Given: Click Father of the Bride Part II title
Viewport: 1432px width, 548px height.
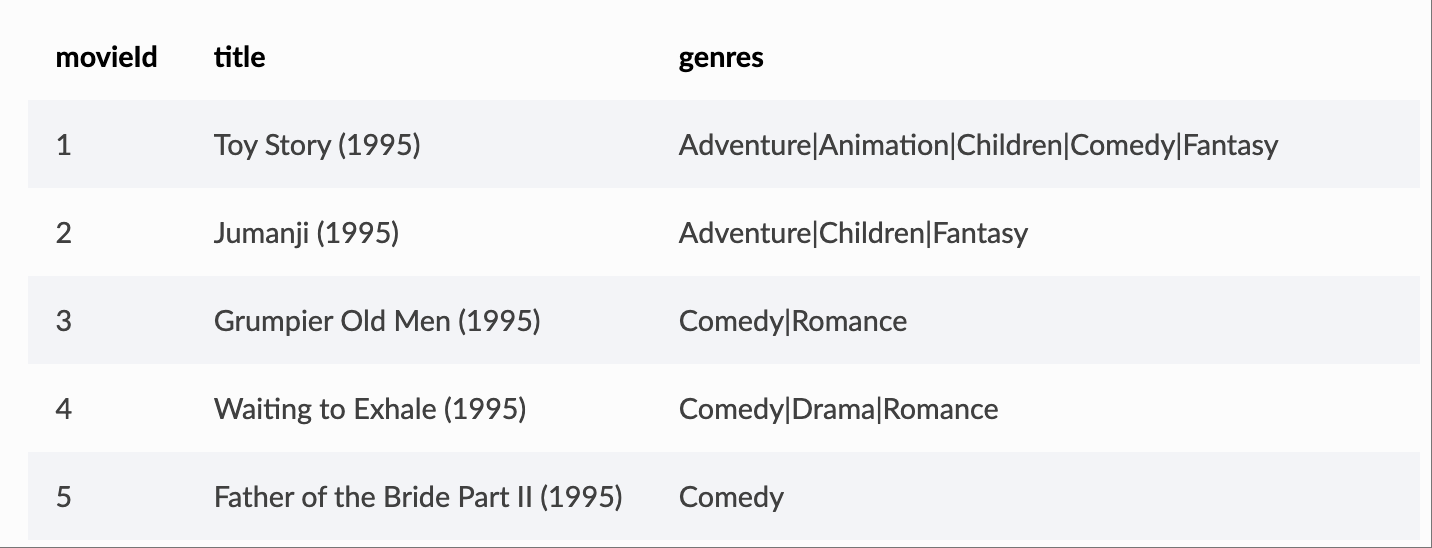Looking at the screenshot, I should (417, 497).
